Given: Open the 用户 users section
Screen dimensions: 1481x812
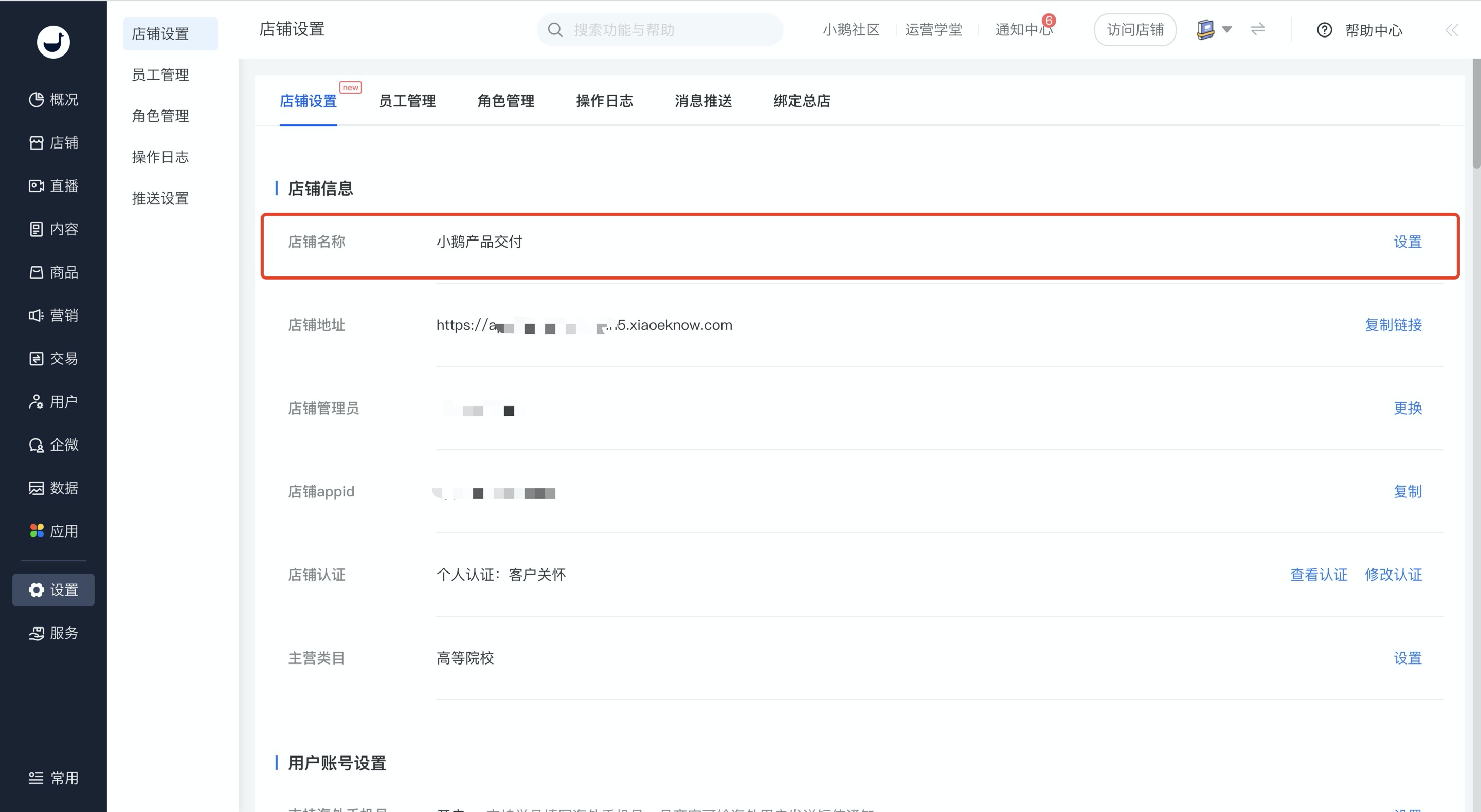Looking at the screenshot, I should [53, 401].
